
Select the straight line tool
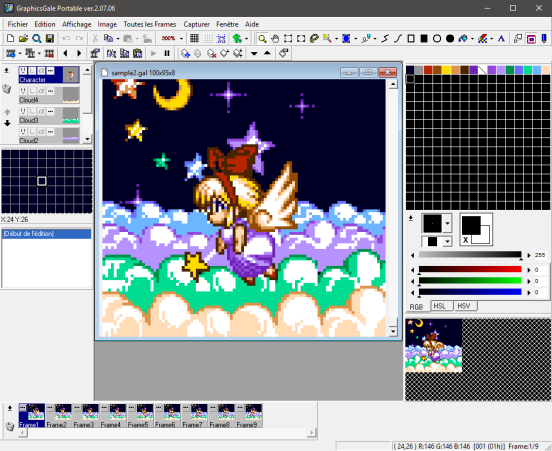point(385,38)
